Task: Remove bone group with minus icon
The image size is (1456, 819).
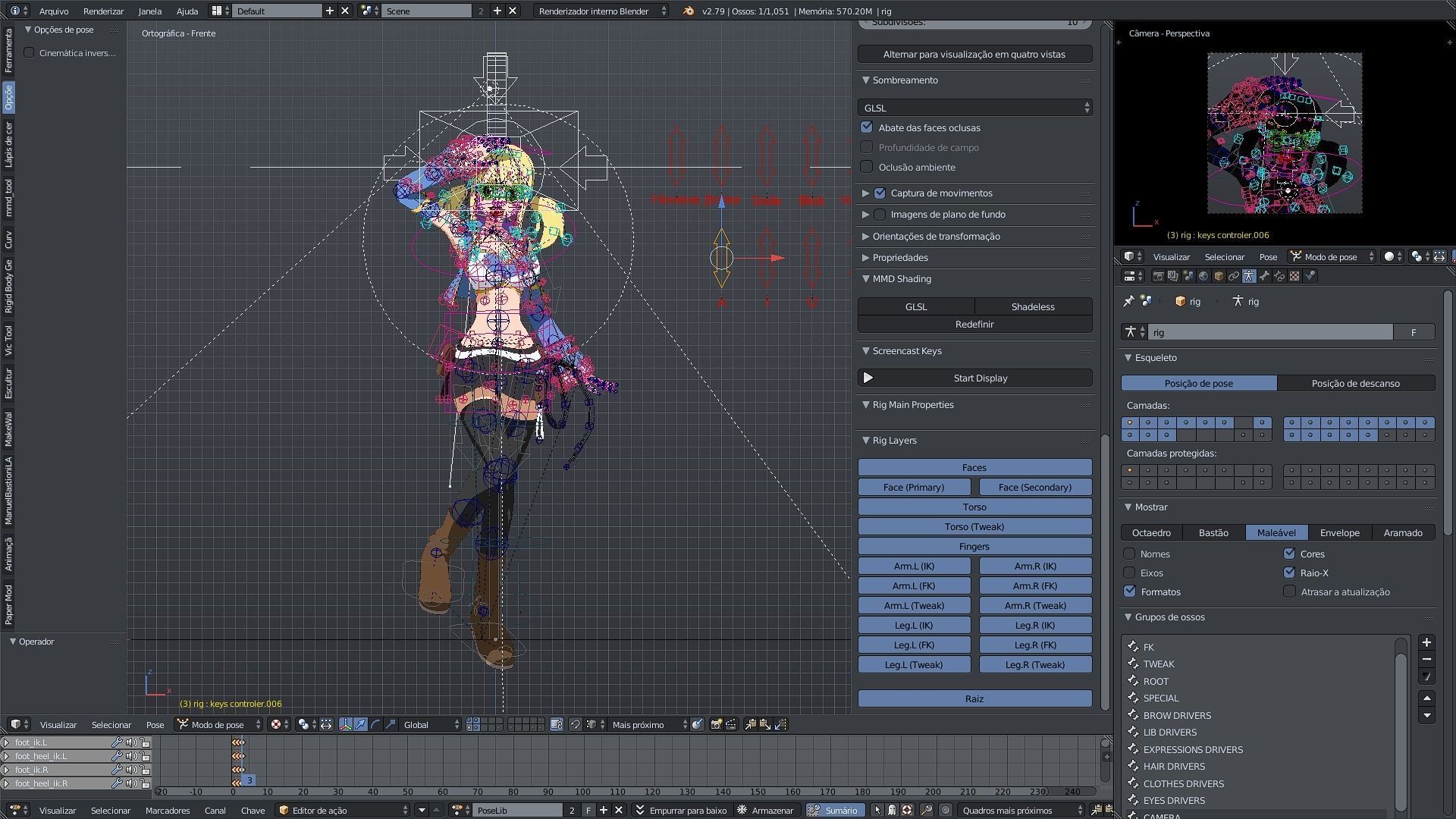Action: pyautogui.click(x=1426, y=659)
